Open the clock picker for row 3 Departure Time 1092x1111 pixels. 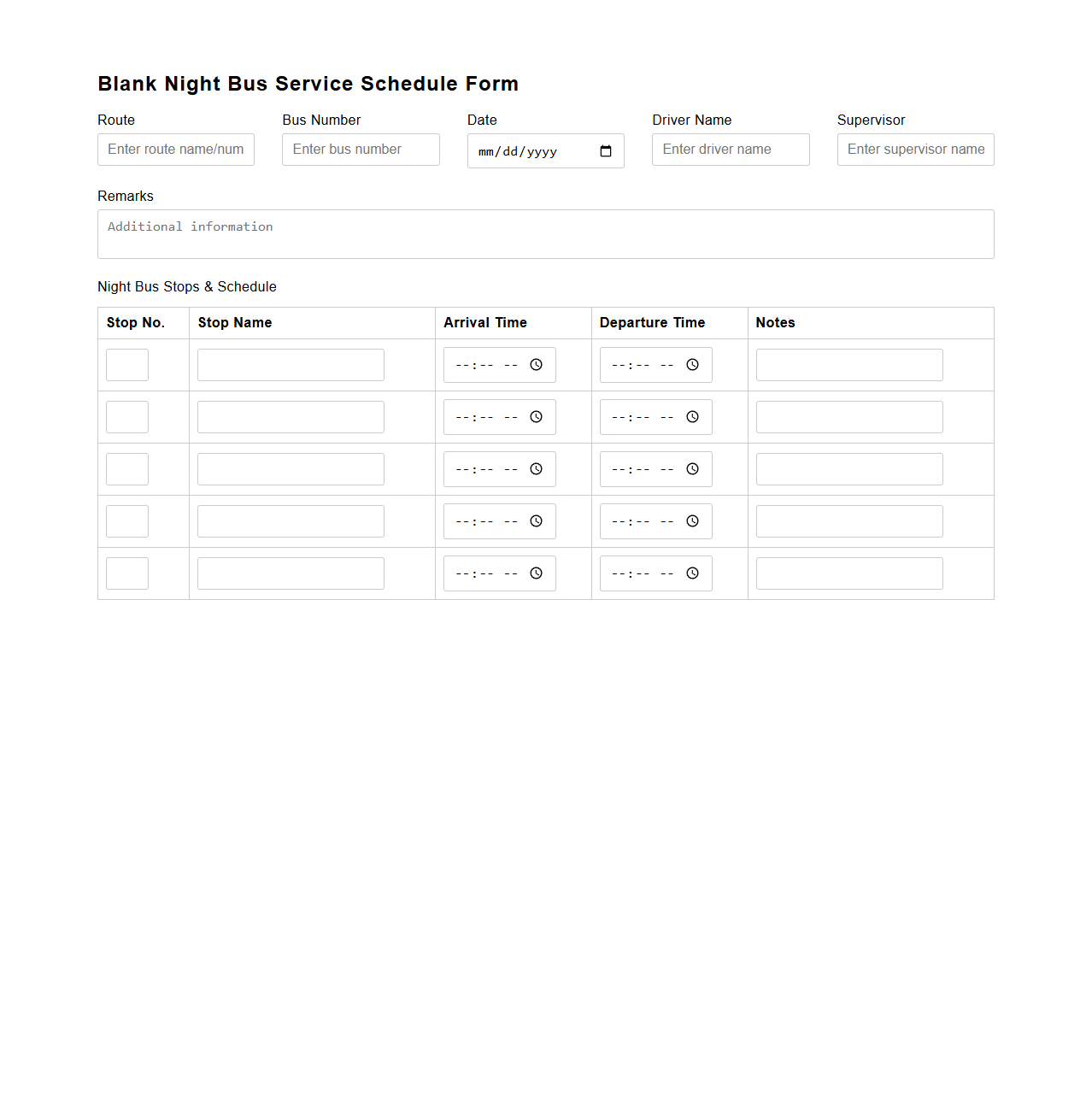[x=692, y=469]
